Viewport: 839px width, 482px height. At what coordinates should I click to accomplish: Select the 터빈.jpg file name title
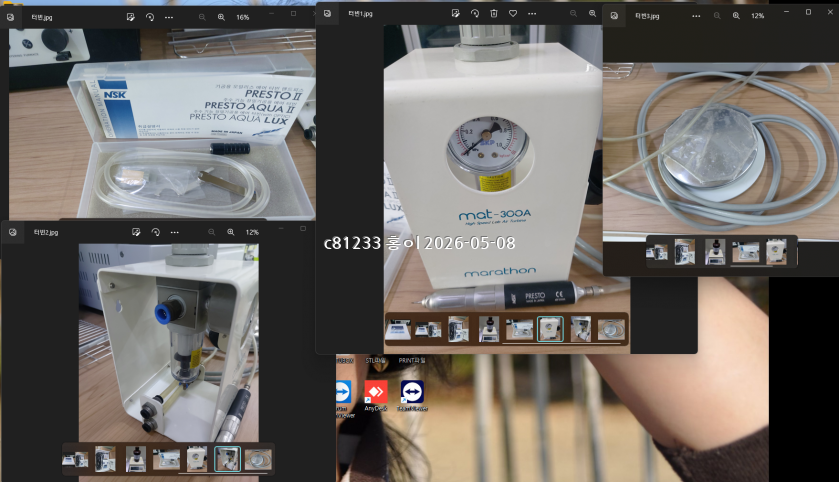coord(42,17)
